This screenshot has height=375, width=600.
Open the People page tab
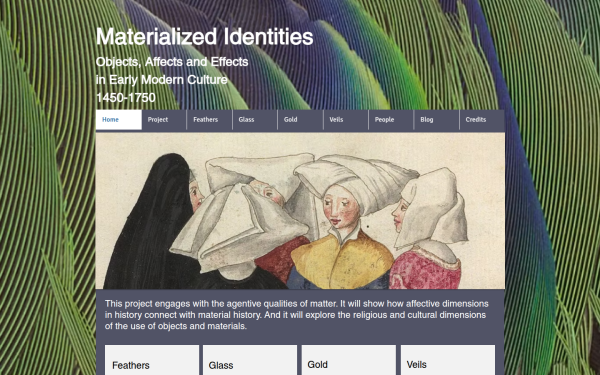(x=391, y=120)
